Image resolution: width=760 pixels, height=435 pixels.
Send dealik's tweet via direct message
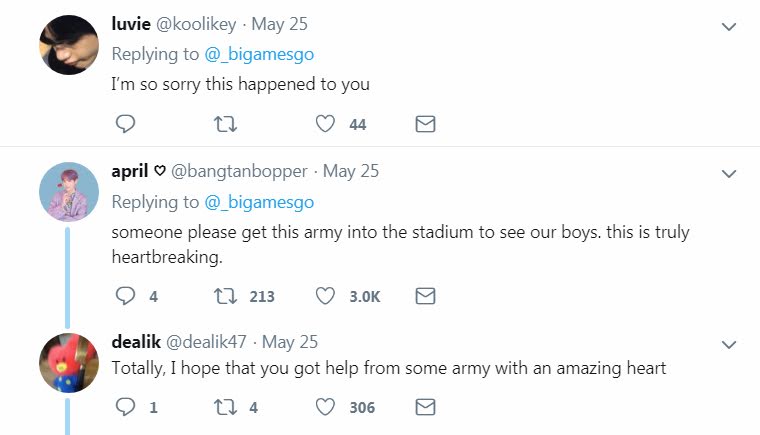click(x=425, y=407)
